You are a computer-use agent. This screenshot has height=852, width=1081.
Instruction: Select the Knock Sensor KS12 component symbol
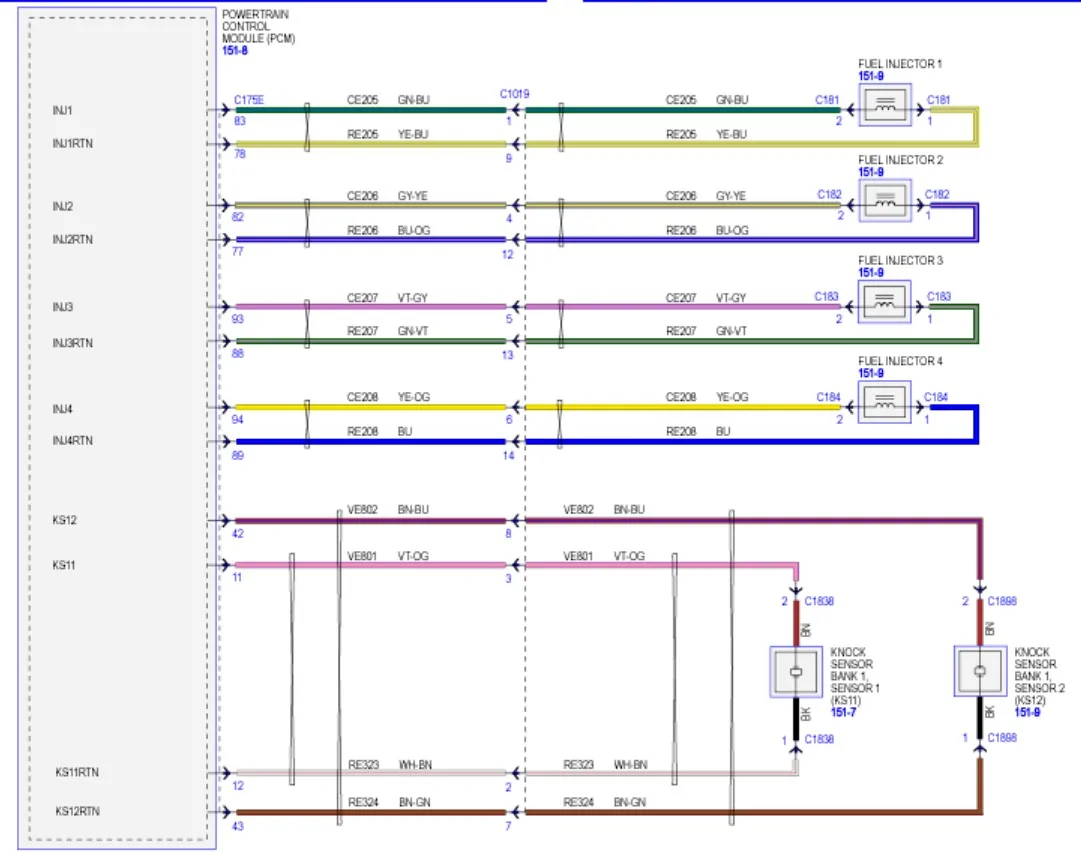(x=980, y=671)
